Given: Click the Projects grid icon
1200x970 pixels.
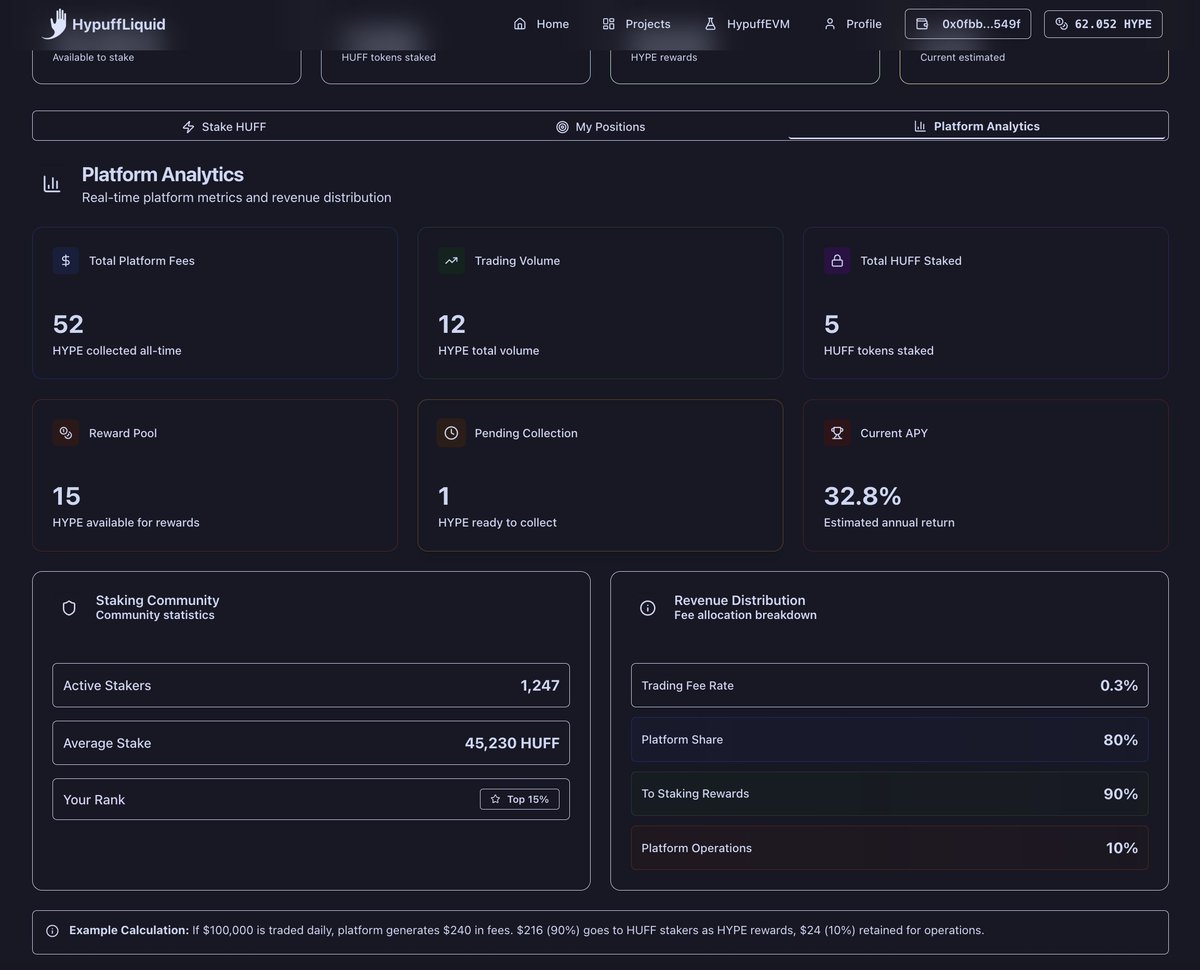Looking at the screenshot, I should 608,24.
